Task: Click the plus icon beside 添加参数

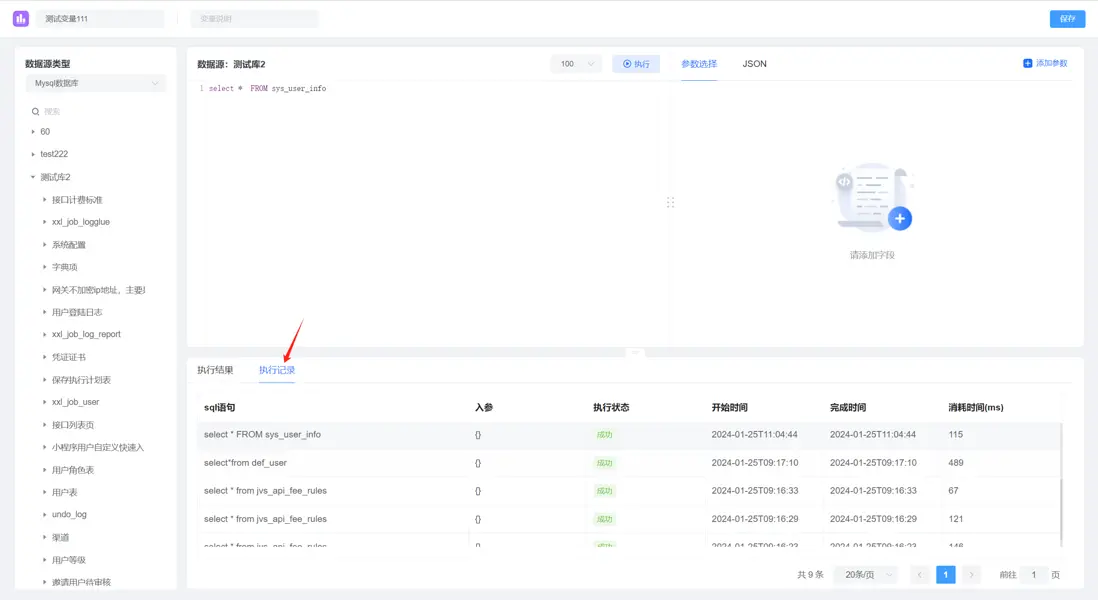Action: point(1027,63)
